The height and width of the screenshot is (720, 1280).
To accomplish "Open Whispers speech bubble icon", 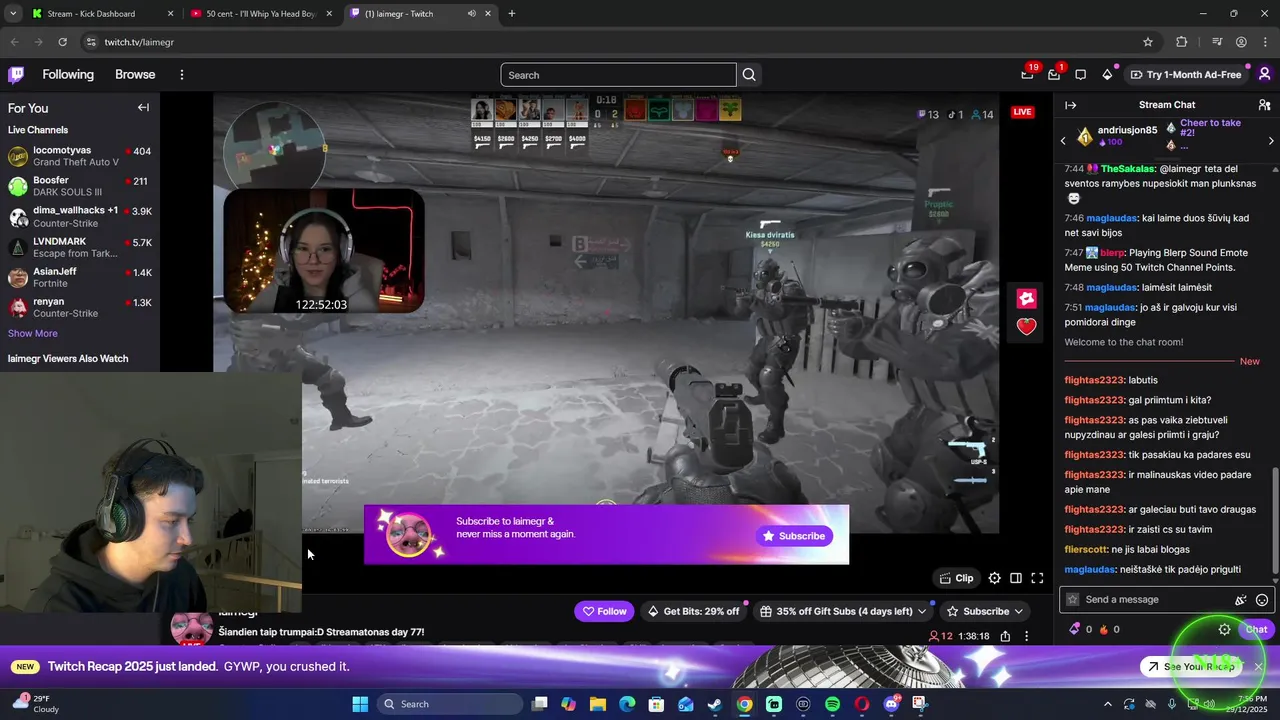I will pyautogui.click(x=1080, y=74).
